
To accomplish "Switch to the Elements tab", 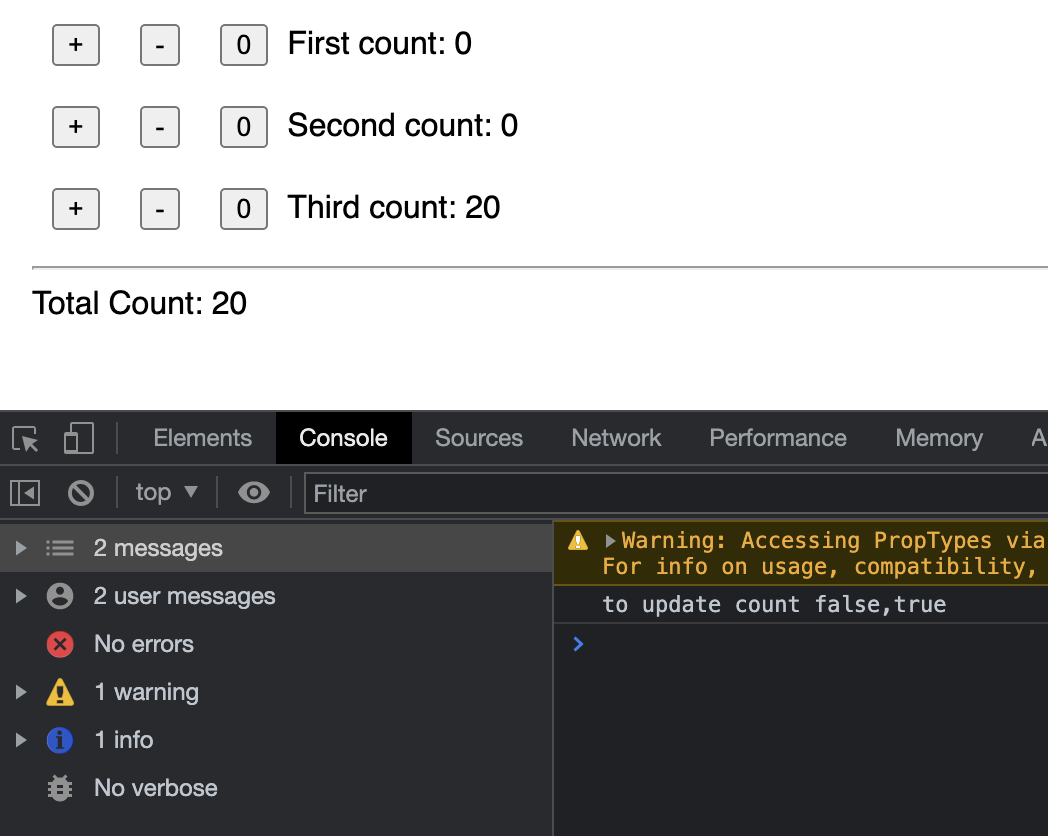I will [x=202, y=438].
